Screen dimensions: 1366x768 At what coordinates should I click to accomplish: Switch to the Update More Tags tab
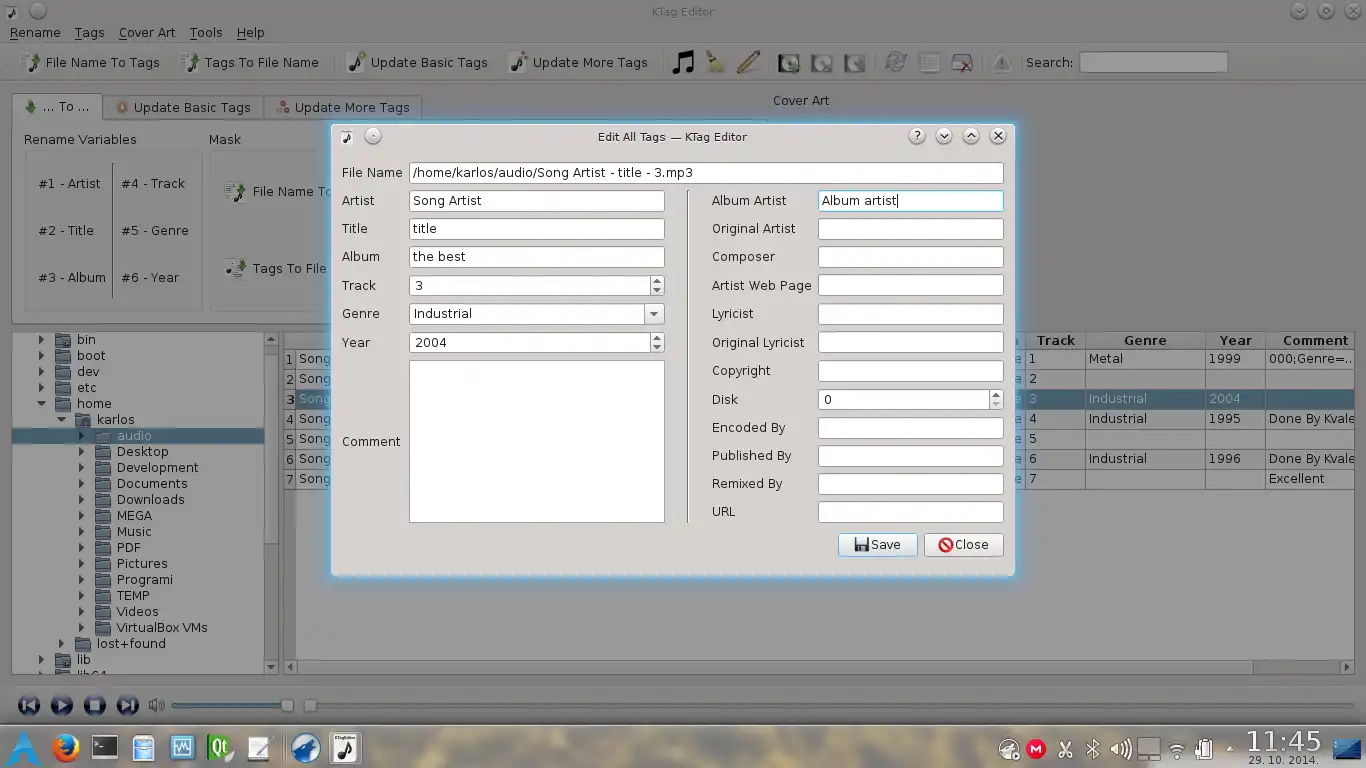pos(343,108)
